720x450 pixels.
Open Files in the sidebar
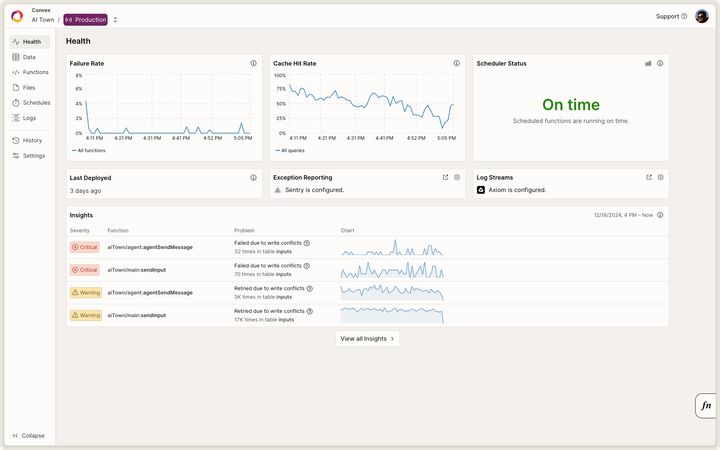point(29,88)
